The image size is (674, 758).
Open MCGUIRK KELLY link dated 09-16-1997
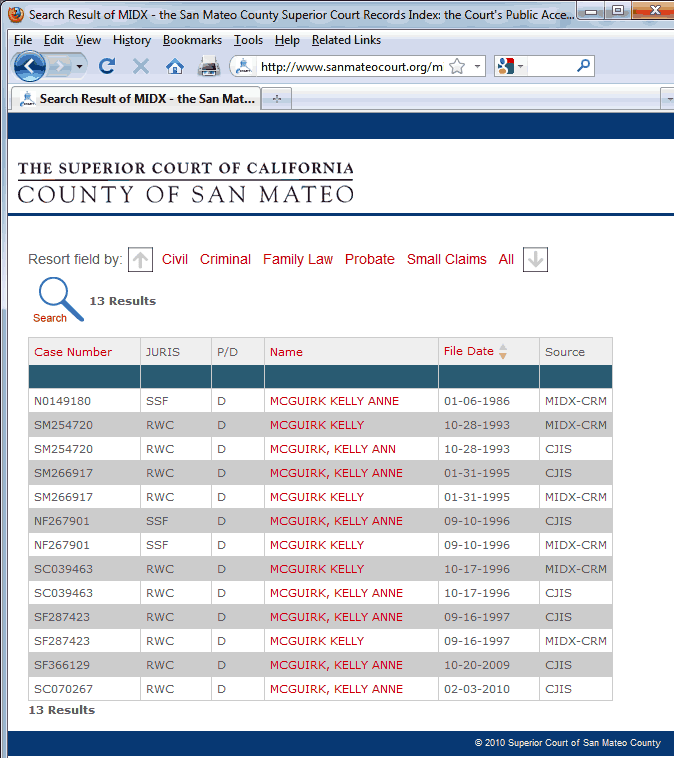[x=317, y=641]
